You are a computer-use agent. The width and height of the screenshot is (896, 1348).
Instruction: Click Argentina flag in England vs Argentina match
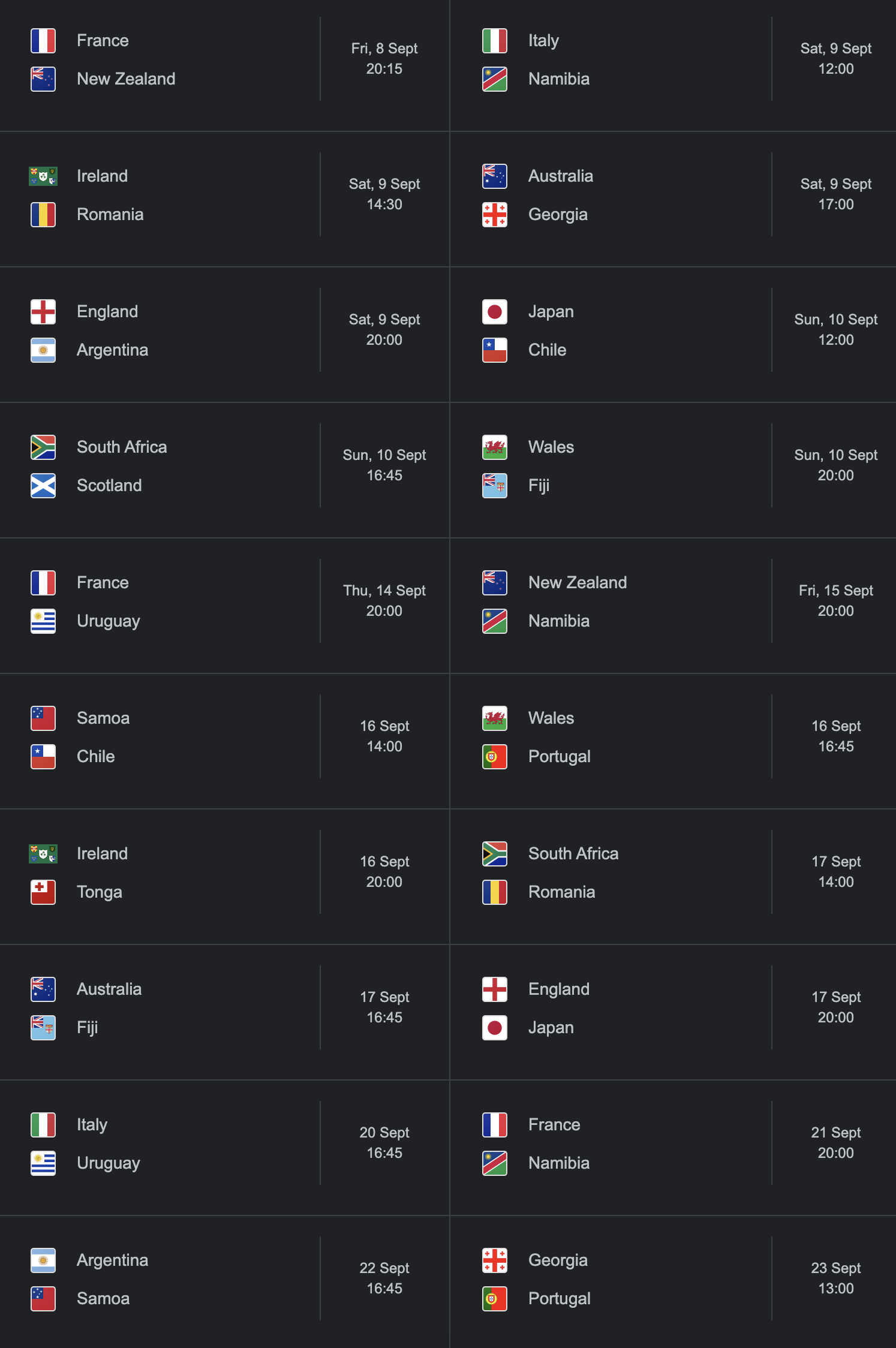[43, 350]
